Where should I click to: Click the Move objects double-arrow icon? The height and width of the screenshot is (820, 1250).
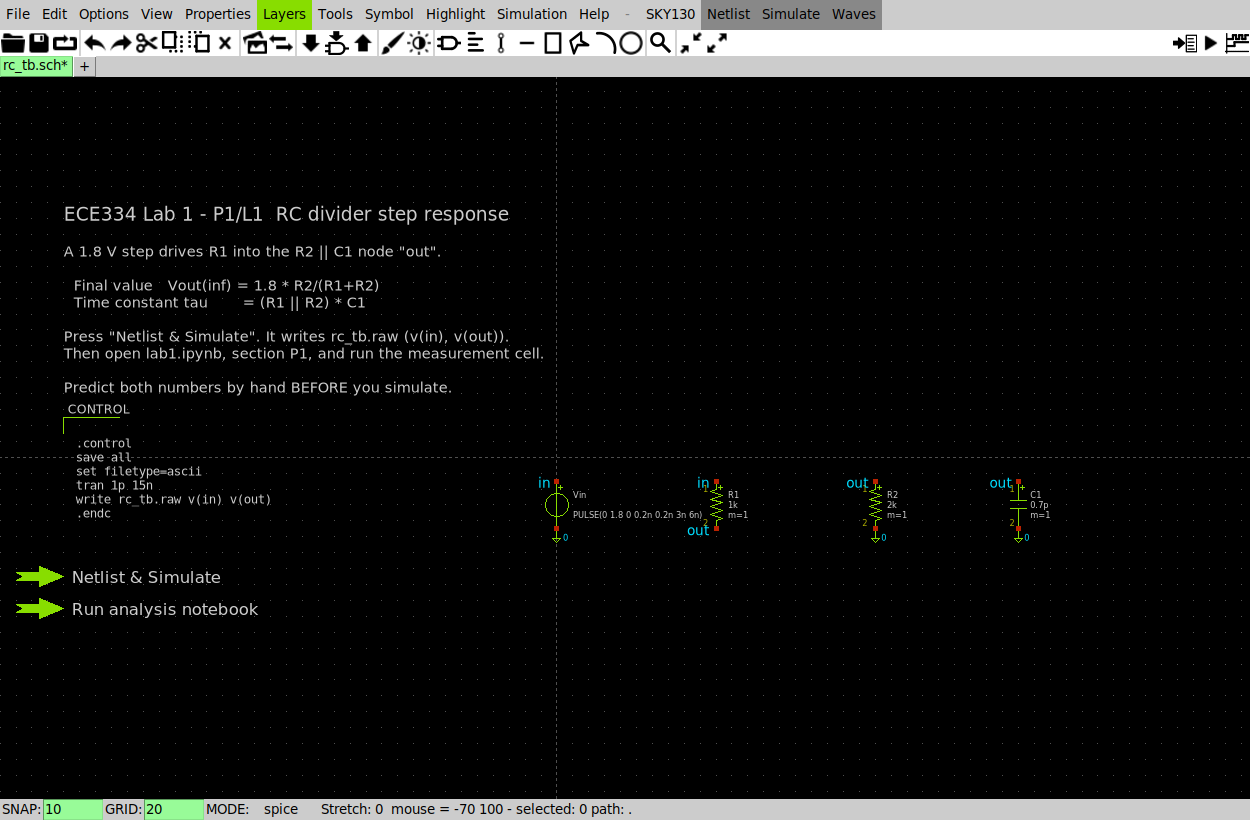tap(281, 43)
